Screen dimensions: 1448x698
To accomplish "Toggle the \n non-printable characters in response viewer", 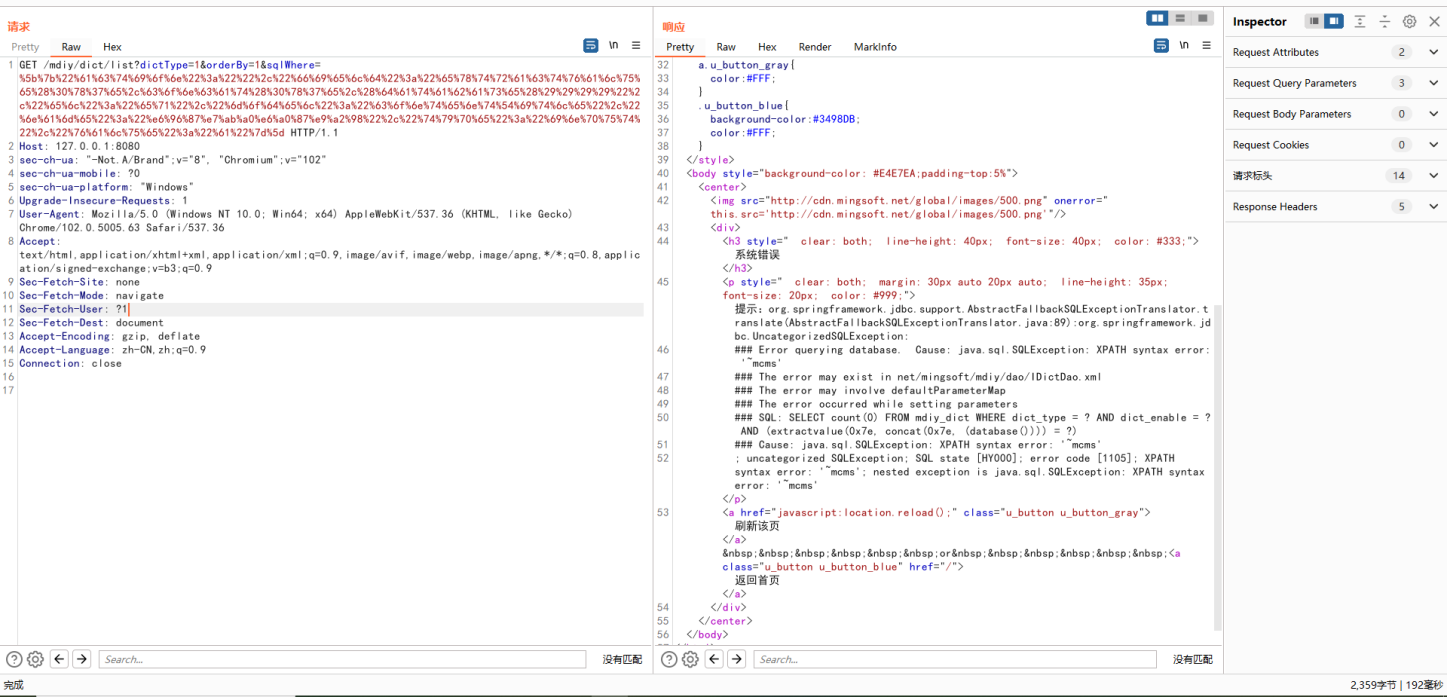I will 1184,46.
